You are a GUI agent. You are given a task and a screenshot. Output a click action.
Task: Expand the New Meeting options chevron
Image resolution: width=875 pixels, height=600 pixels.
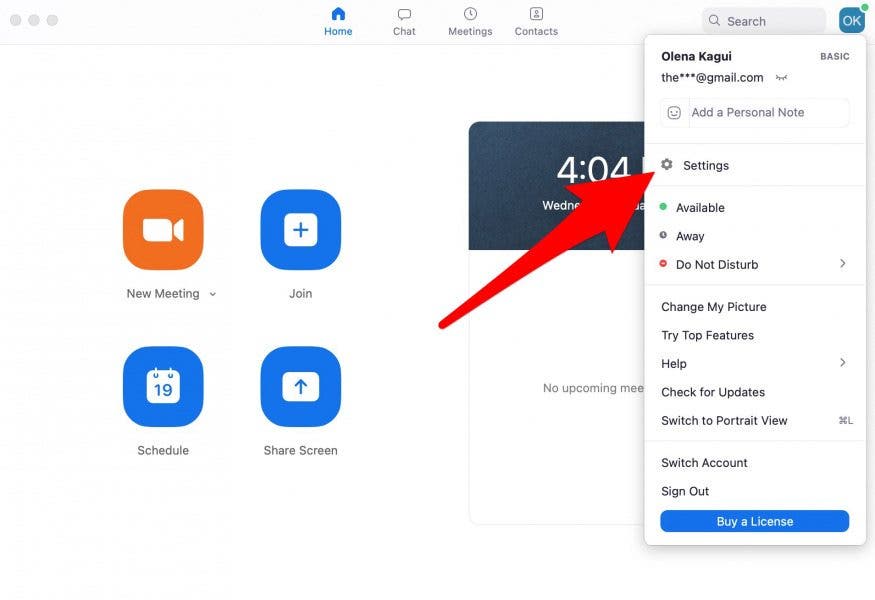tap(212, 294)
